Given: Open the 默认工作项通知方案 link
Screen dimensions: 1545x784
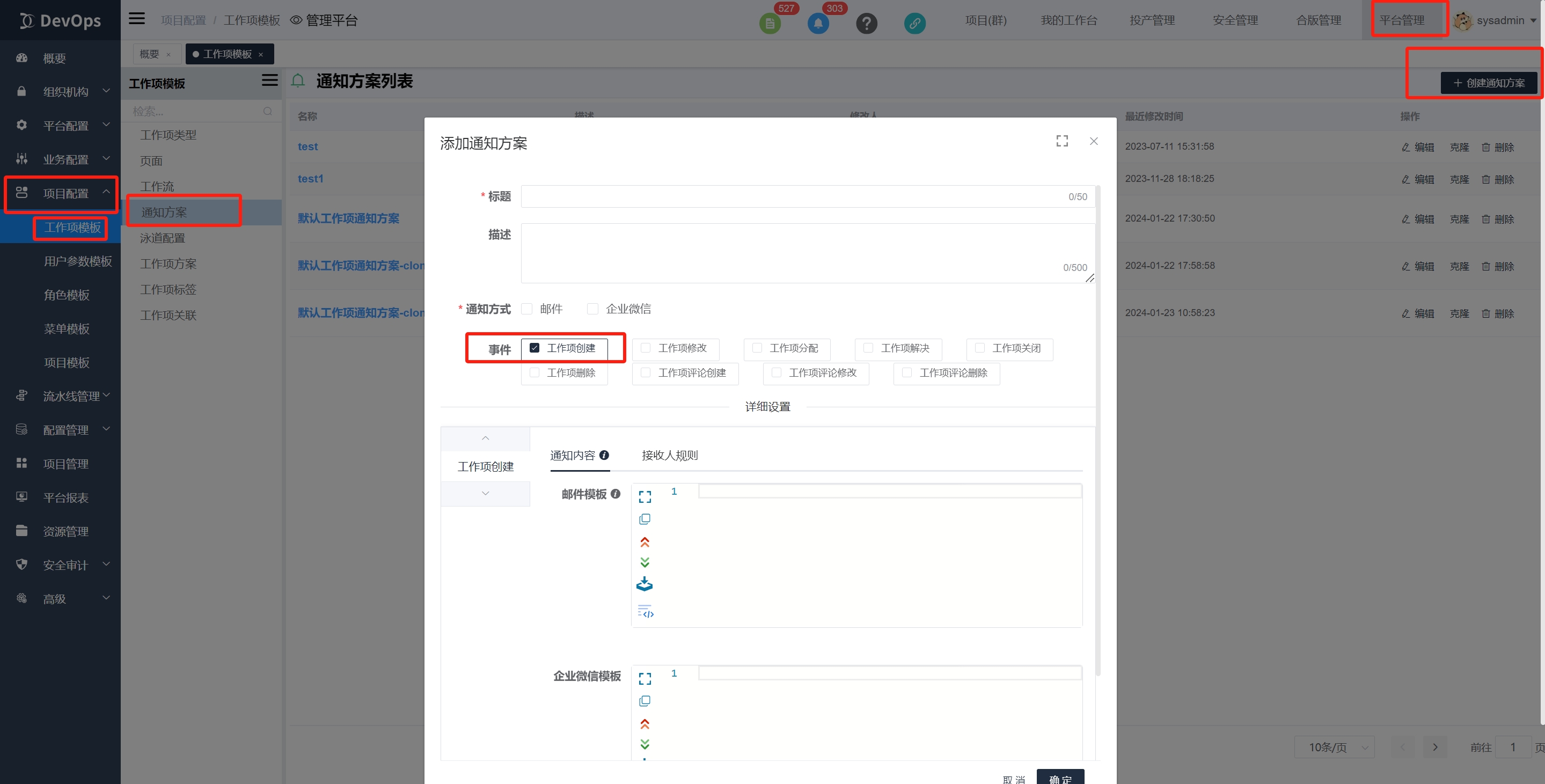Looking at the screenshot, I should 348,218.
